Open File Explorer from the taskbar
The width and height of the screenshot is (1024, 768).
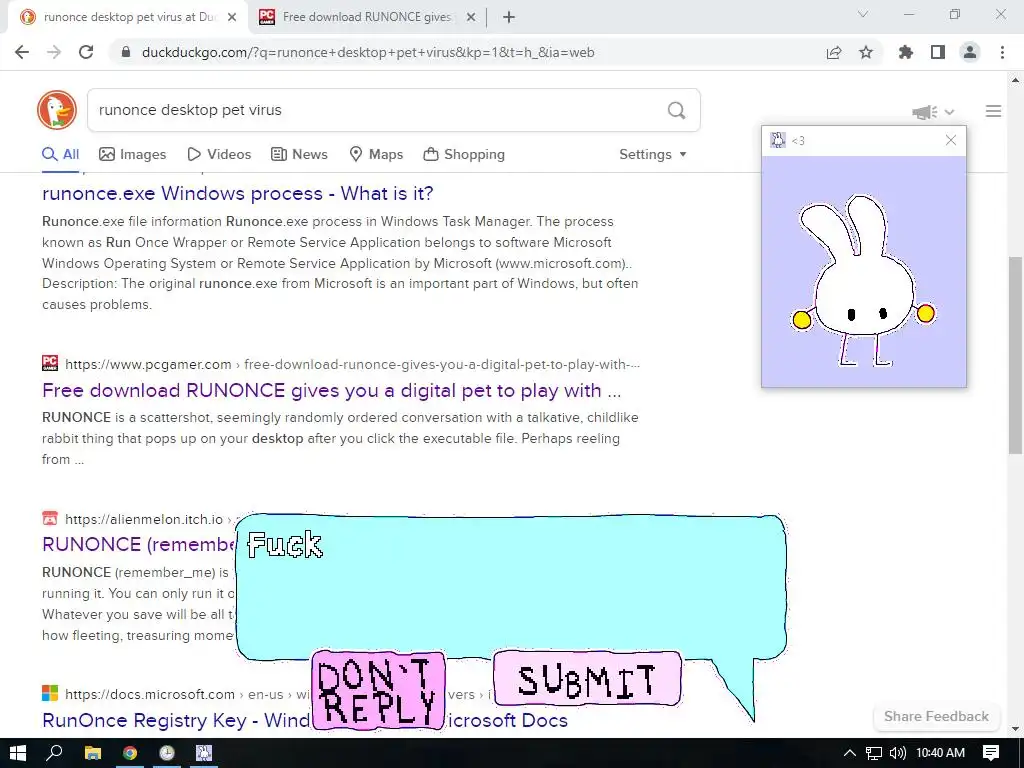click(x=93, y=753)
